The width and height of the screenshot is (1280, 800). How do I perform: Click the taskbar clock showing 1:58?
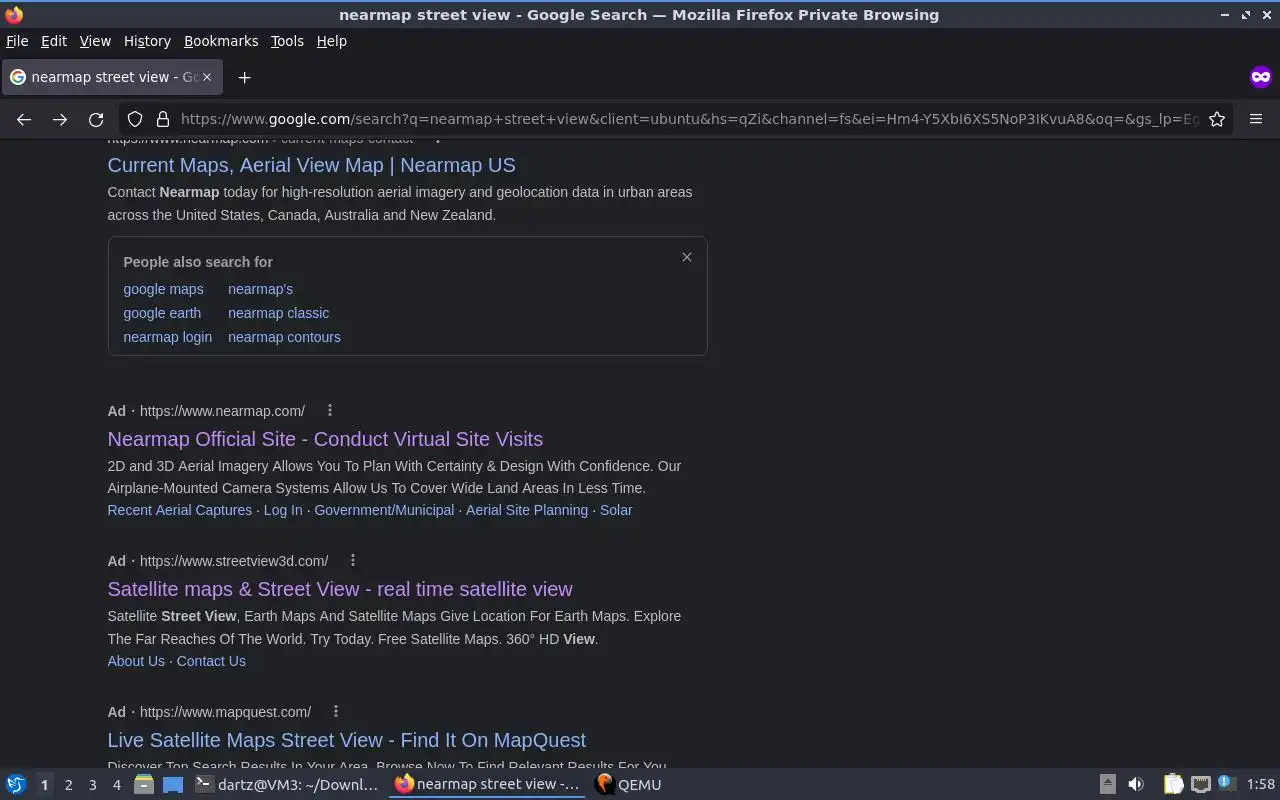pos(1261,784)
